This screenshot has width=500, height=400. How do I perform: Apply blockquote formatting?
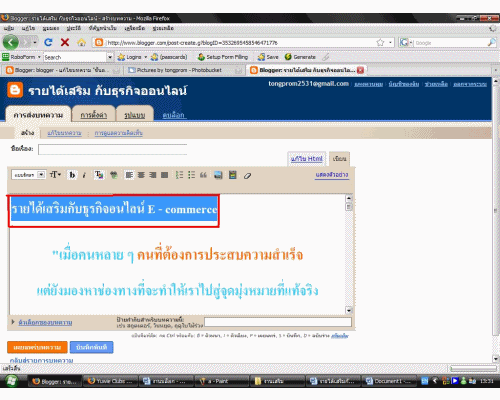click(x=203, y=175)
